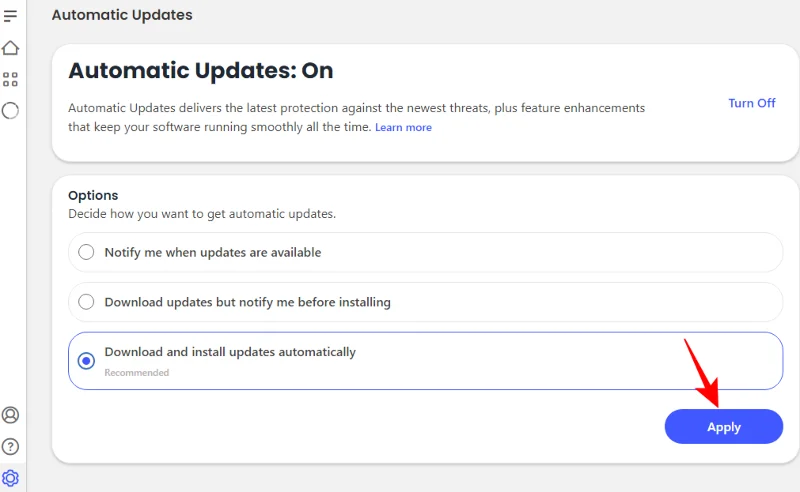The image size is (800, 492).
Task: Open the apps grid icon in sidebar
Action: 11,79
